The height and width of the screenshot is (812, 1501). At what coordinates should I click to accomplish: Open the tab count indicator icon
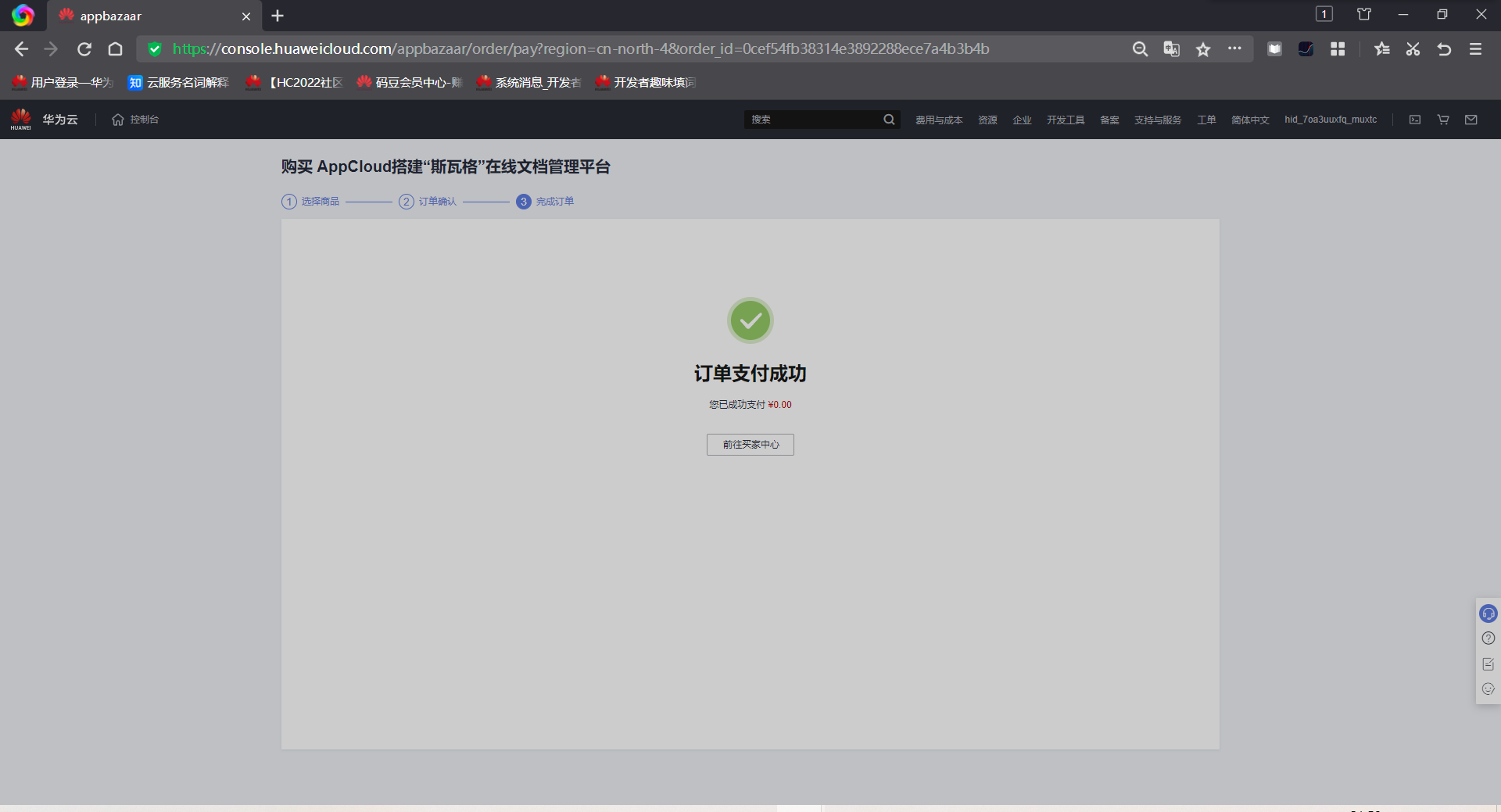(x=1324, y=14)
